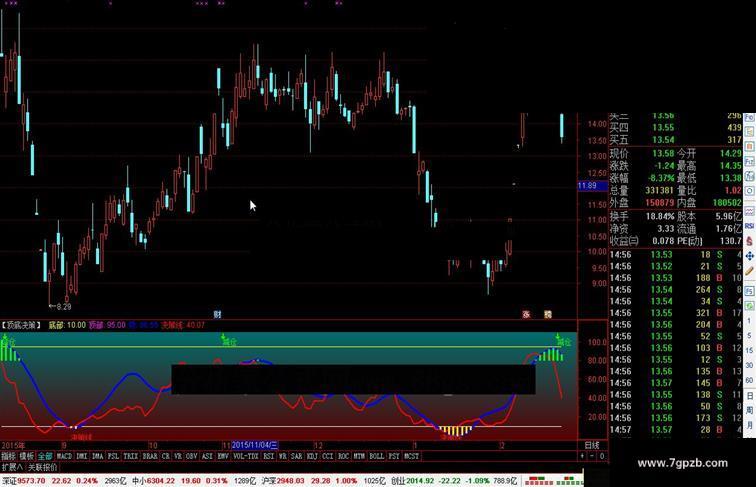Switch to the EMV indicator tab
Viewport: 756px width, 487px height.
[x=223, y=456]
